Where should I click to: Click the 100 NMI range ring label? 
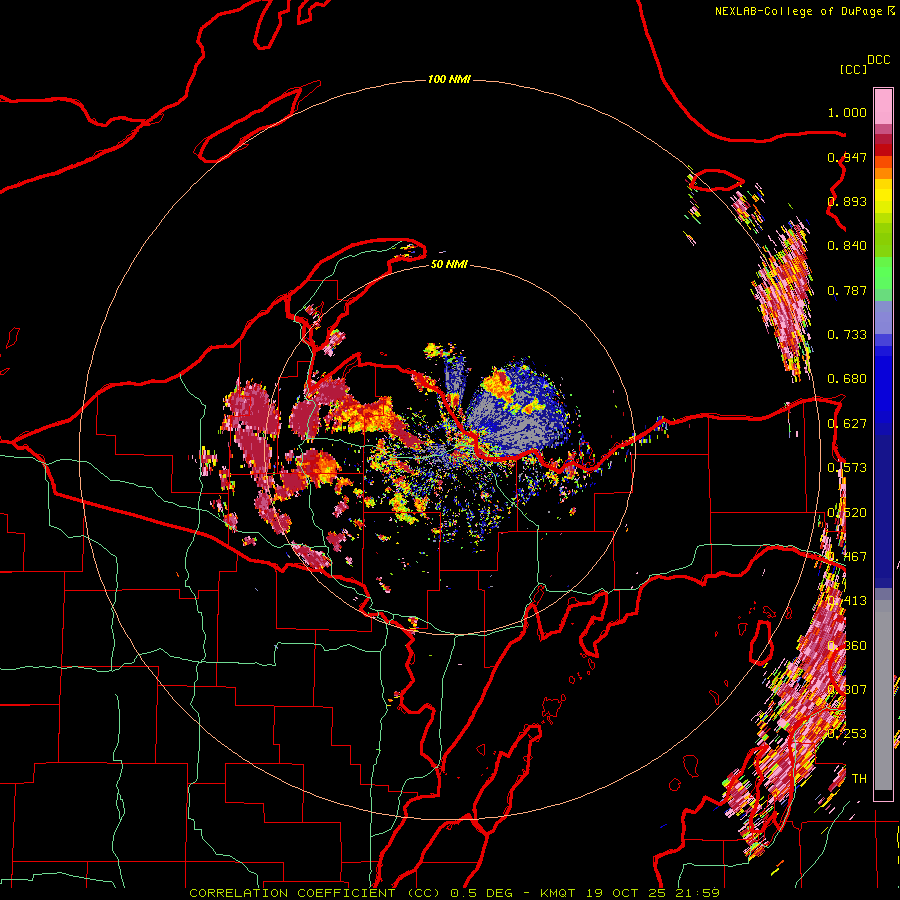click(x=449, y=79)
